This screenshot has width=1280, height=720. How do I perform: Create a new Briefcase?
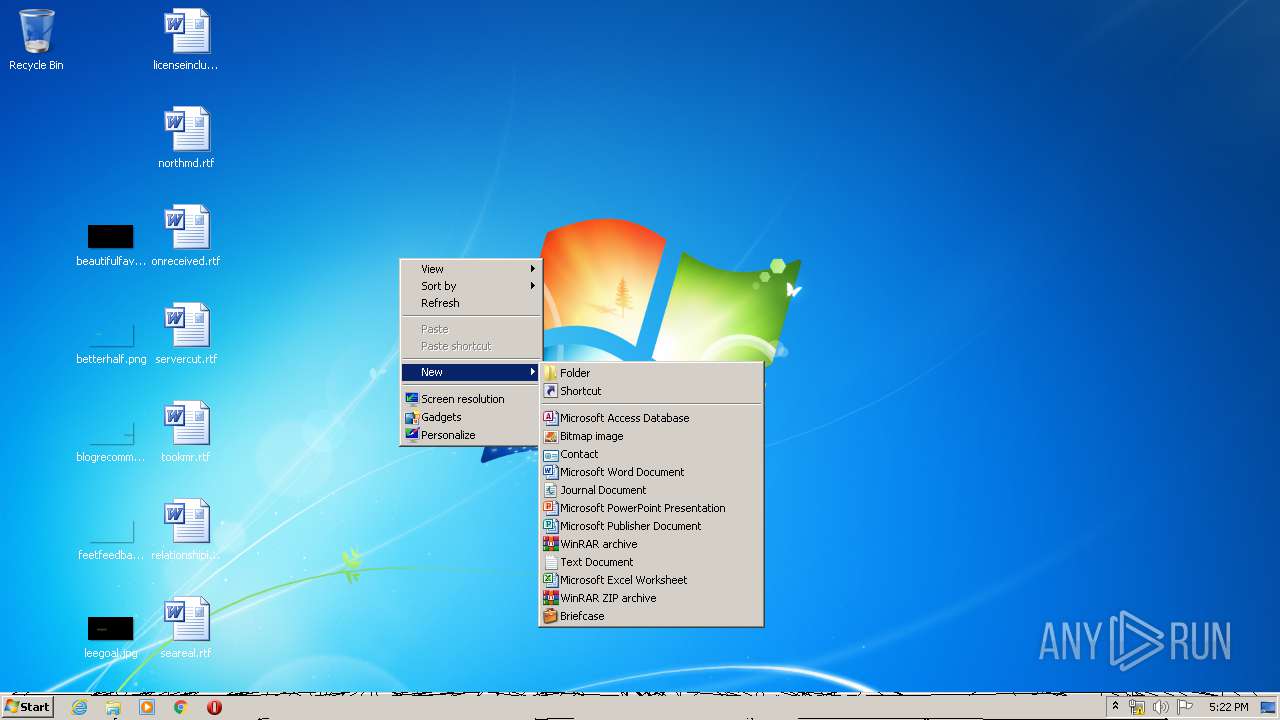pos(651,616)
